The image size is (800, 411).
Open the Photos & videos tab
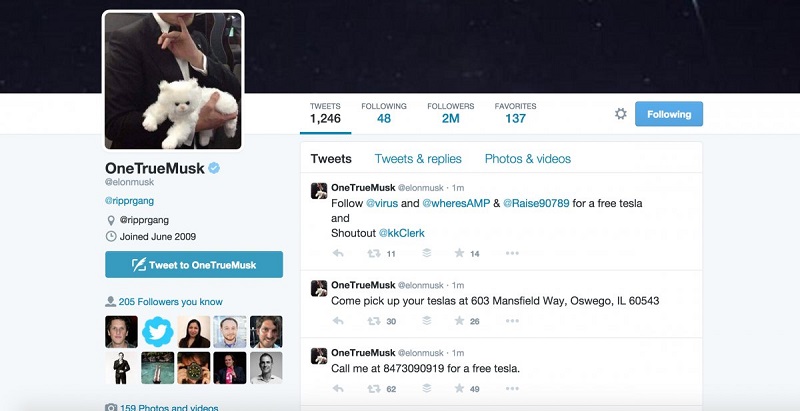[528, 159]
